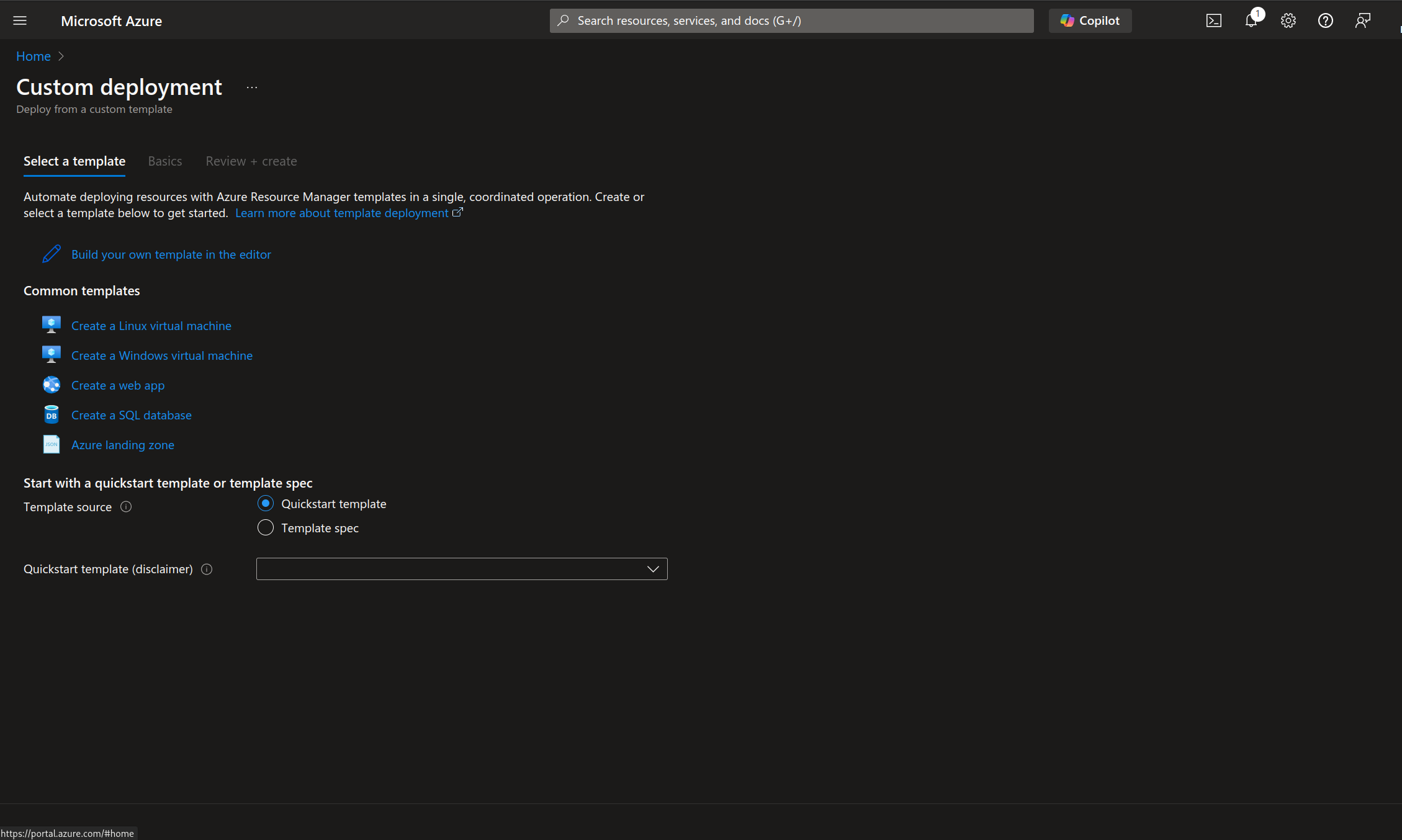Expand the Quickstart template dropdown
Image resolution: width=1402 pixels, height=840 pixels.
462,569
